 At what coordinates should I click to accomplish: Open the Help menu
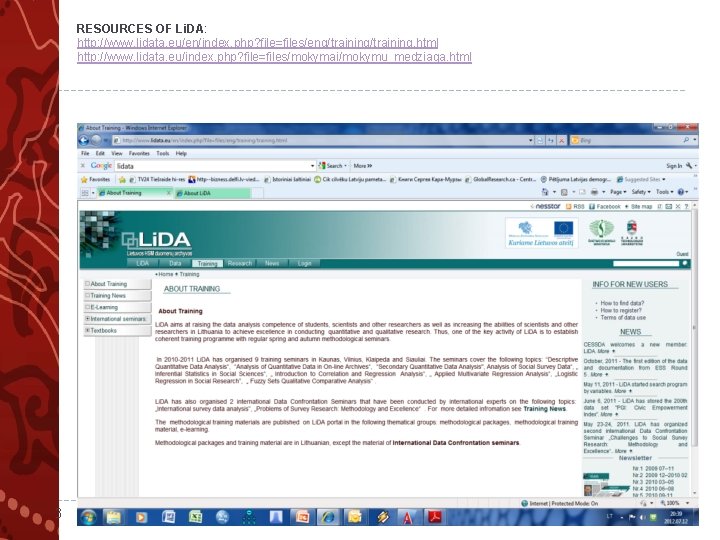pyautogui.click(x=181, y=153)
